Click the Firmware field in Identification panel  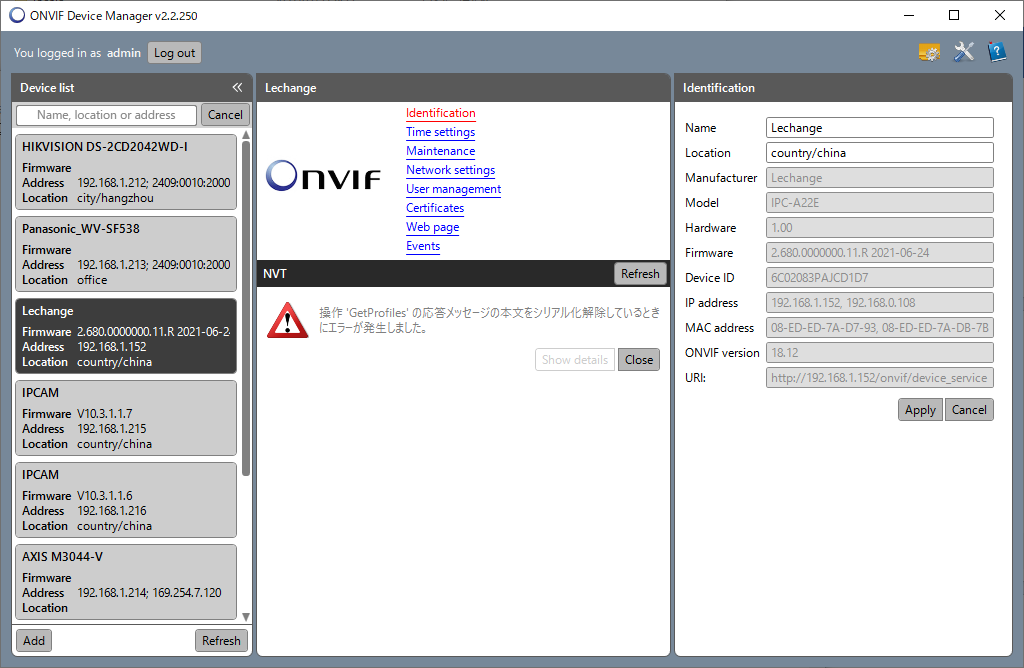pos(880,253)
